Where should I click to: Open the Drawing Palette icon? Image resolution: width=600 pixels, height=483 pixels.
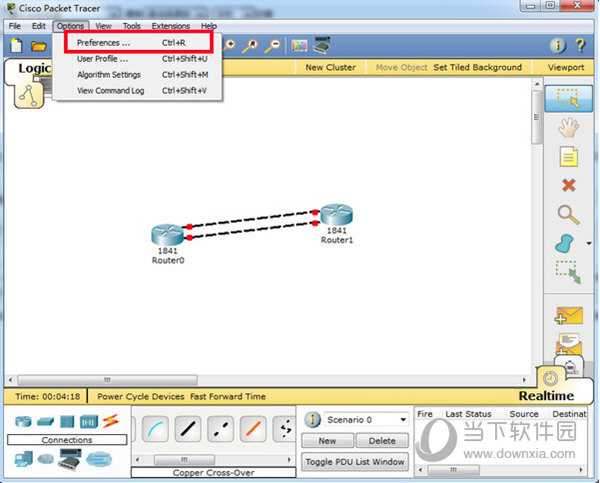point(299,46)
